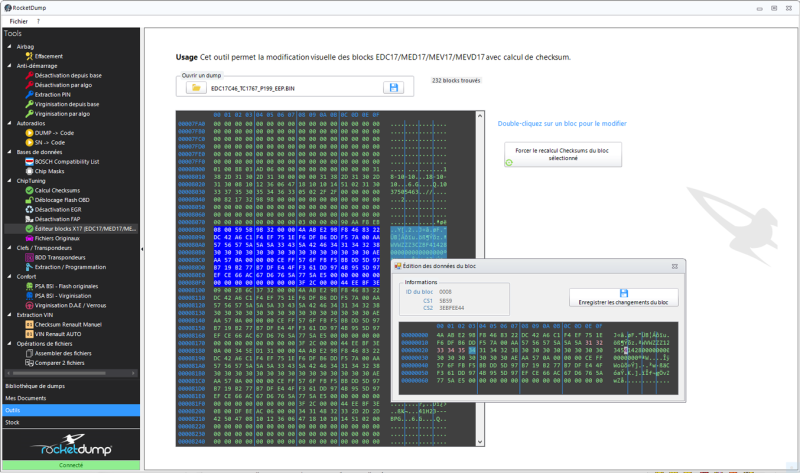Open the question mark help menu

tap(37, 20)
